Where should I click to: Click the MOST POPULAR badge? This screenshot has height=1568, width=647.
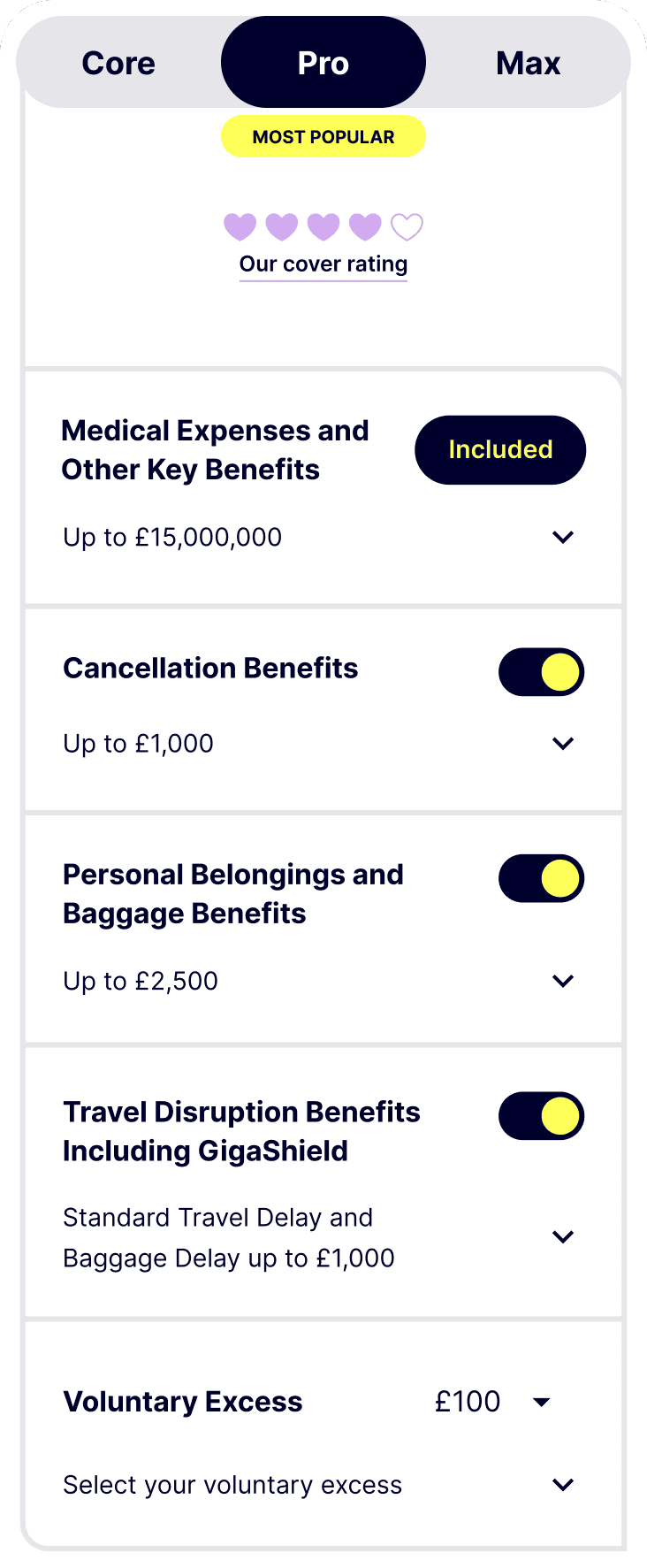[x=323, y=136]
